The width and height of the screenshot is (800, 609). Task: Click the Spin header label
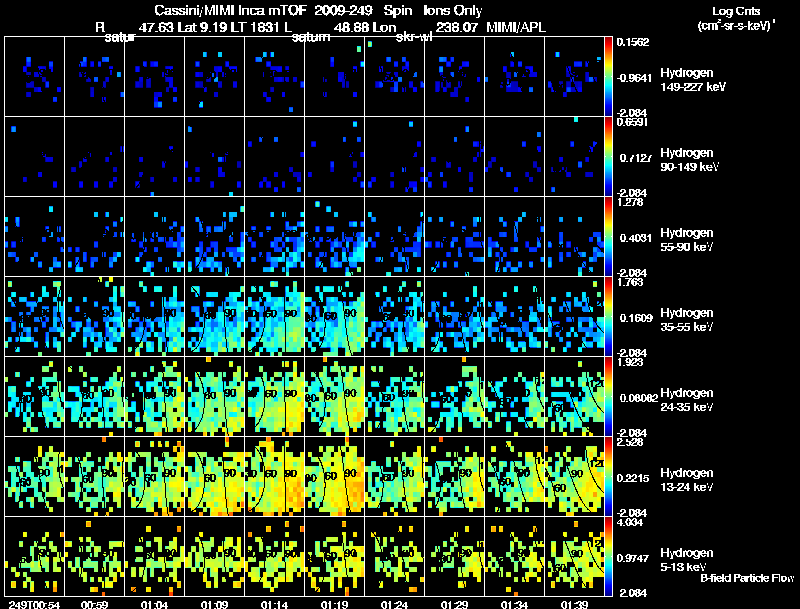pyautogui.click(x=397, y=11)
